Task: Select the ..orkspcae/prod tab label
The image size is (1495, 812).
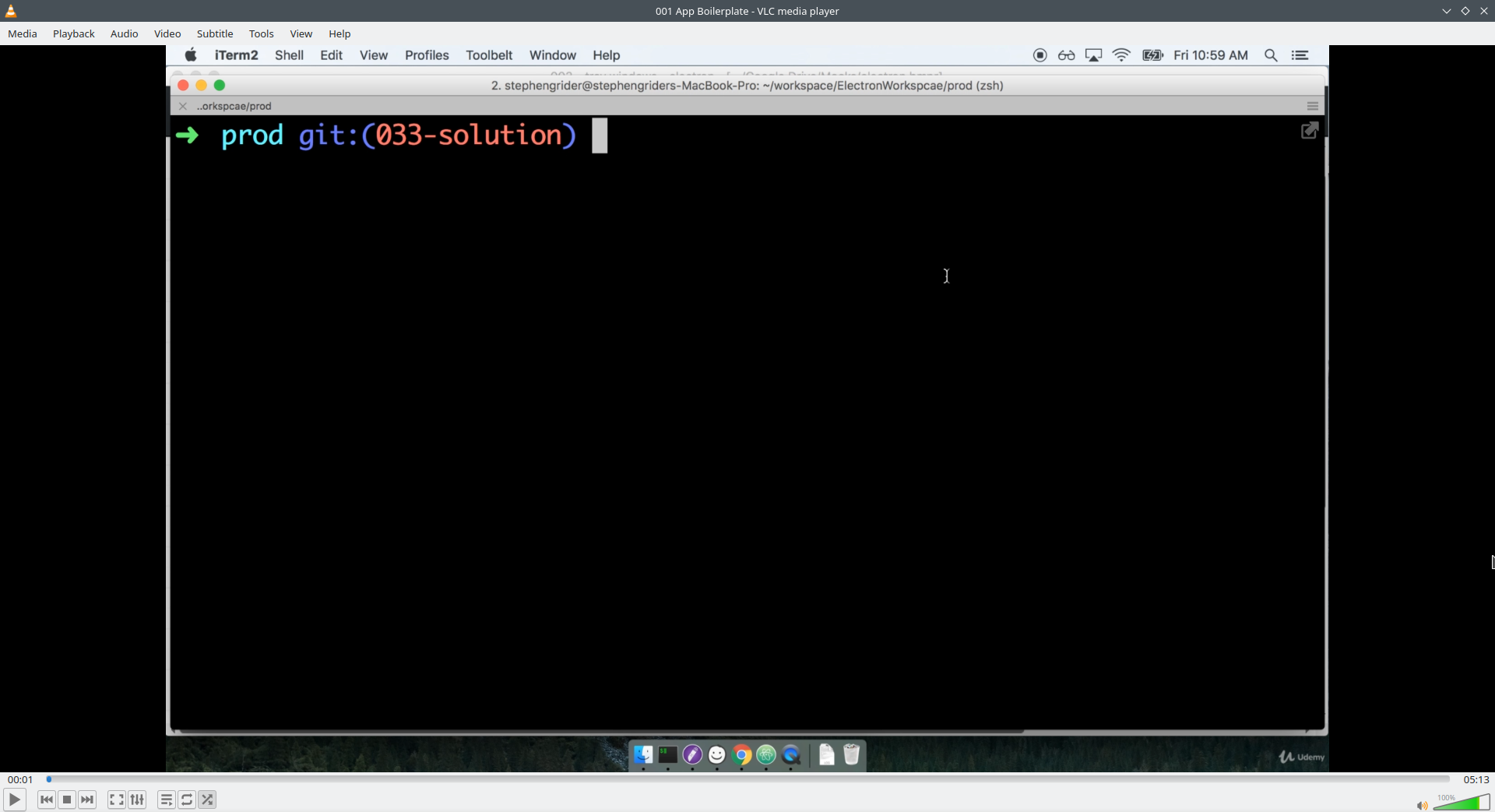Action: click(x=234, y=106)
